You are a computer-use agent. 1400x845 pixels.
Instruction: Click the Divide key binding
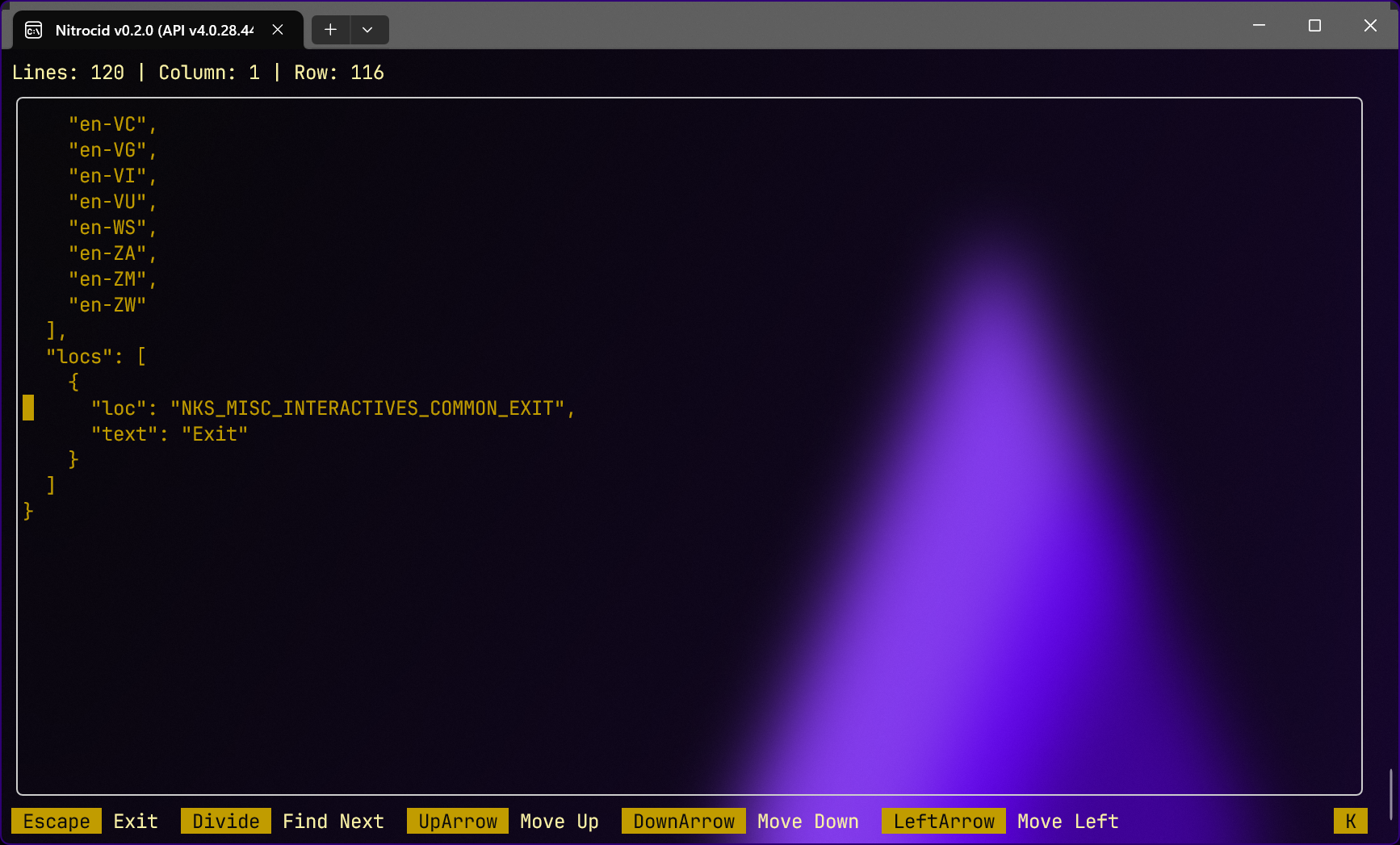[x=226, y=821]
